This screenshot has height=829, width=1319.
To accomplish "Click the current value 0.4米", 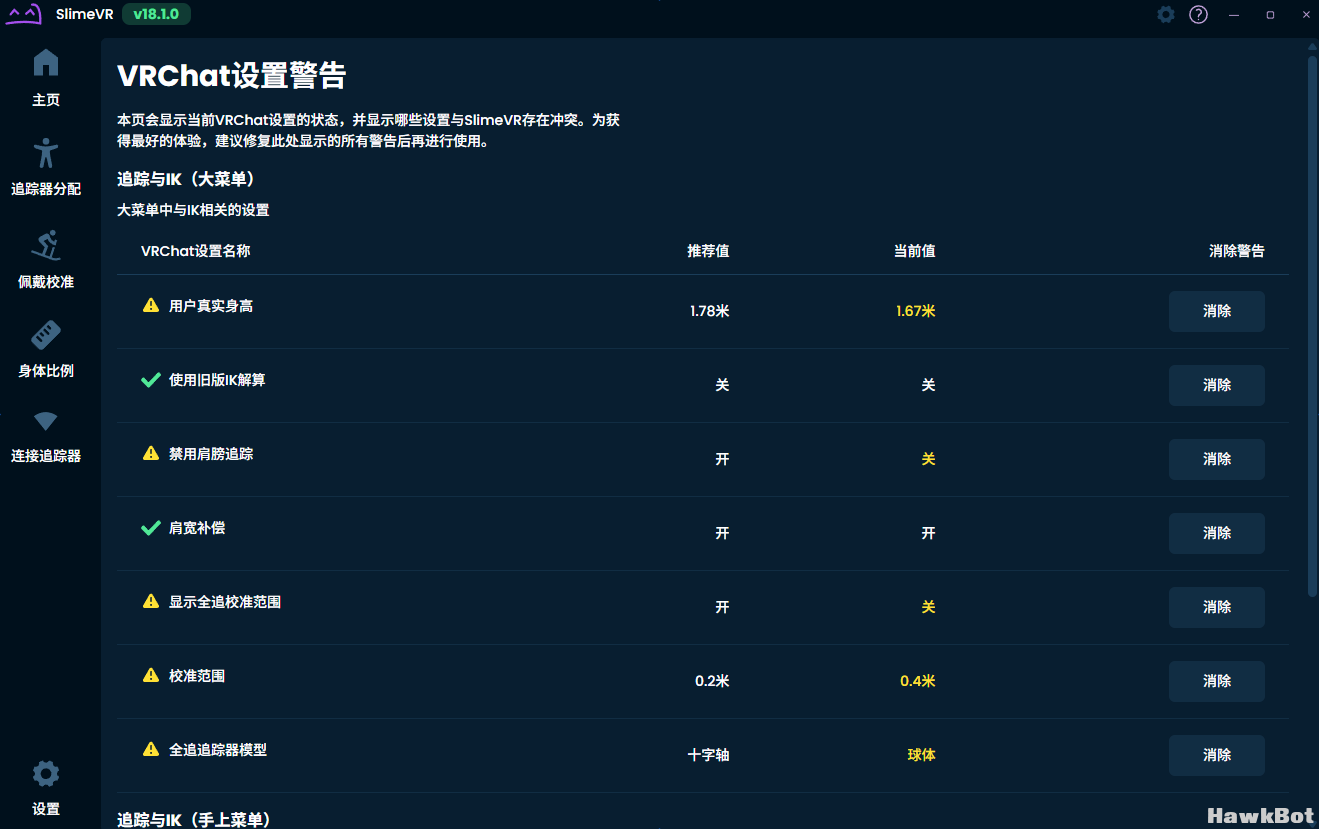I will 918,681.
